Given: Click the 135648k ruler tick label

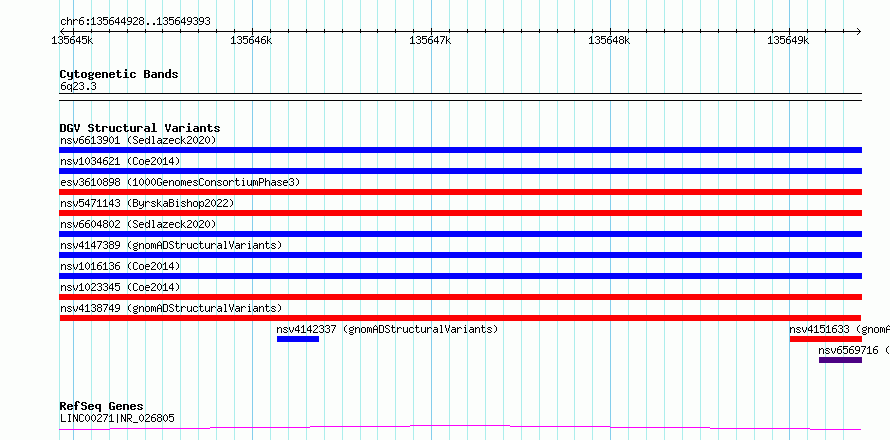Looking at the screenshot, I should [x=610, y=40].
